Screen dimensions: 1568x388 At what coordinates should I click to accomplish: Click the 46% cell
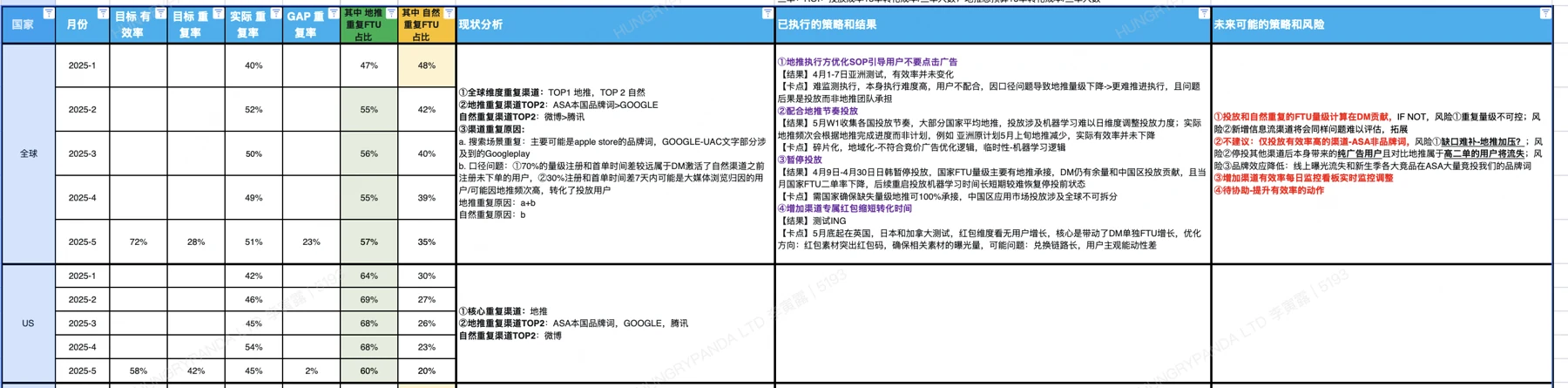(x=253, y=299)
